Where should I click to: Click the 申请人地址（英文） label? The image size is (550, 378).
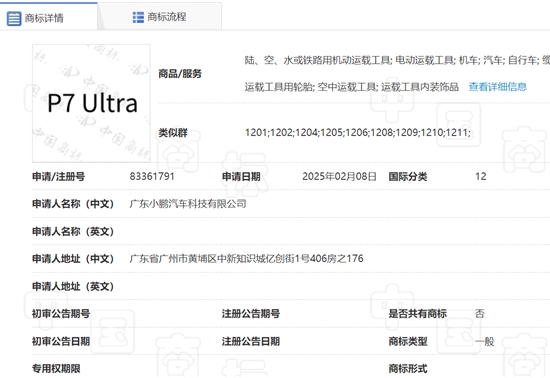(73, 286)
